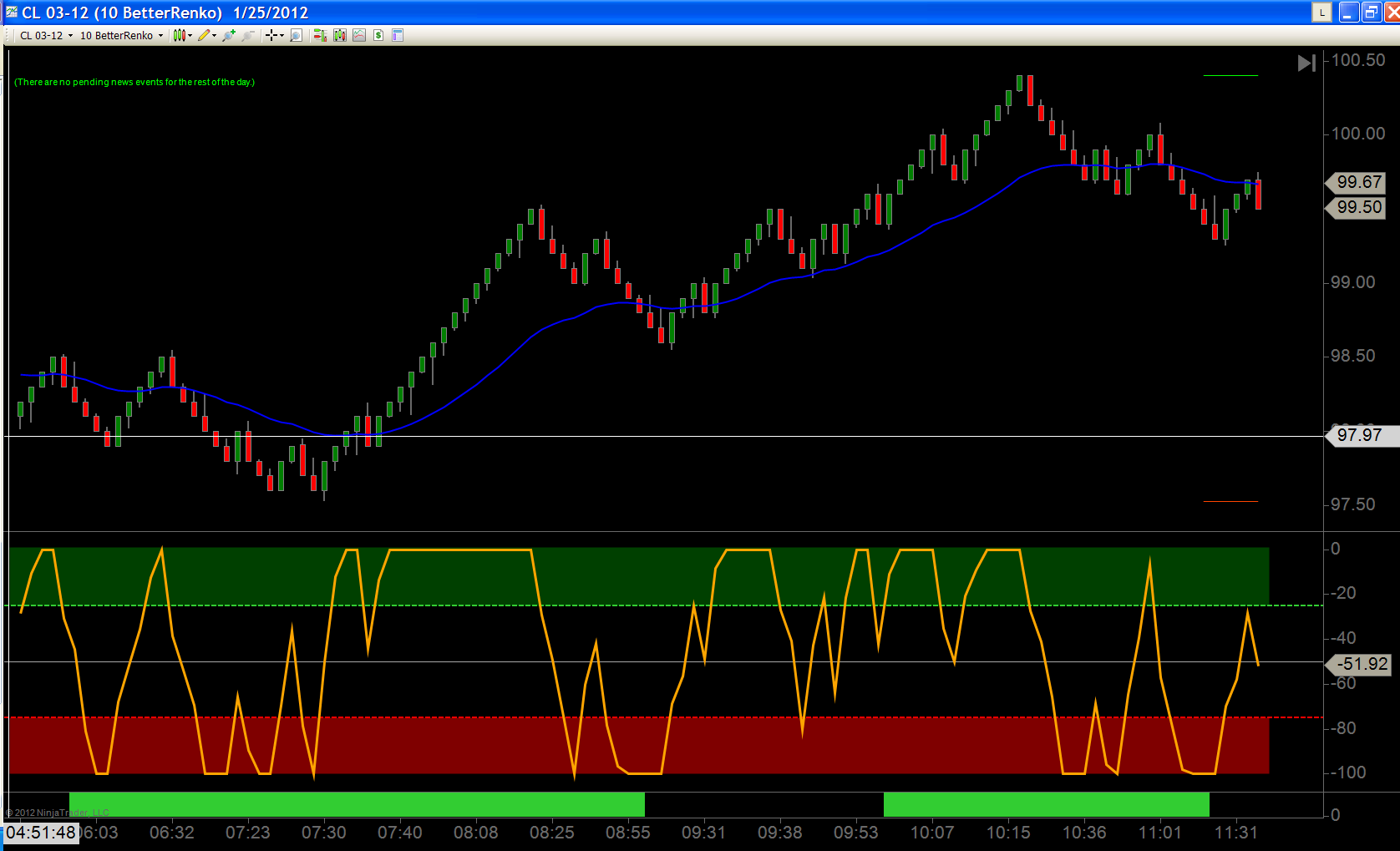Image resolution: width=1400 pixels, height=851 pixels.
Task: Expand the chart style dropdown arrow
Action: (190, 35)
